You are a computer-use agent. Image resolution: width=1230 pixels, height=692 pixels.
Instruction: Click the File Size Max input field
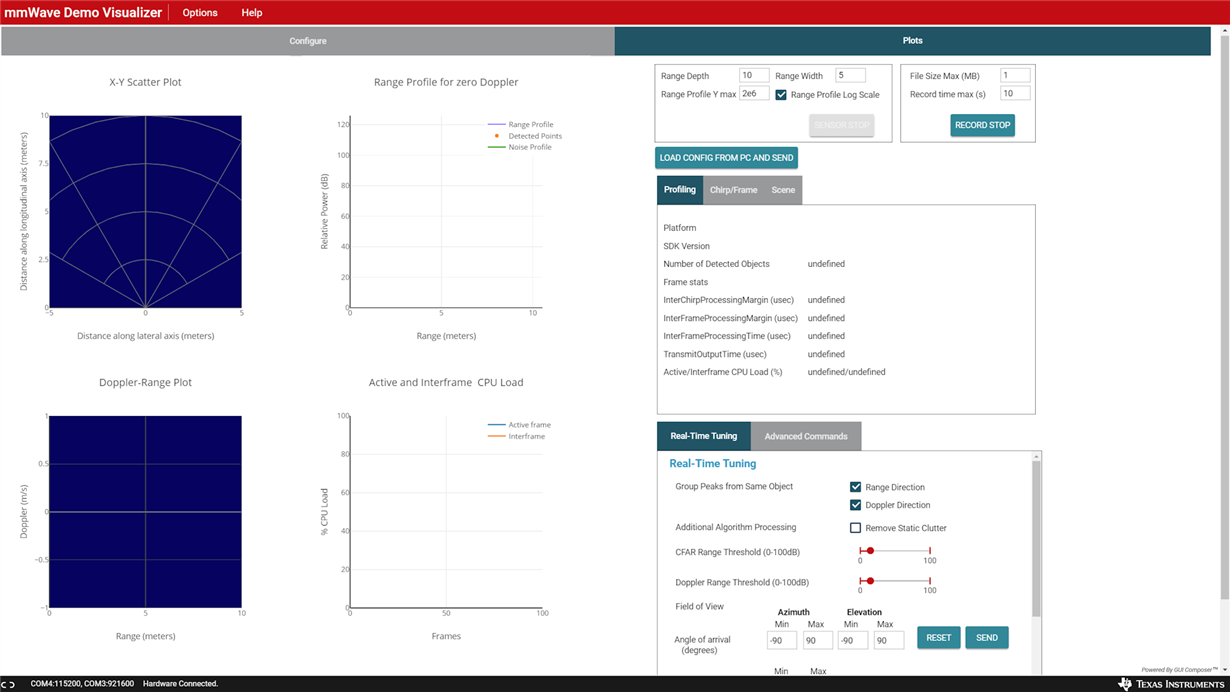tap(1015, 76)
